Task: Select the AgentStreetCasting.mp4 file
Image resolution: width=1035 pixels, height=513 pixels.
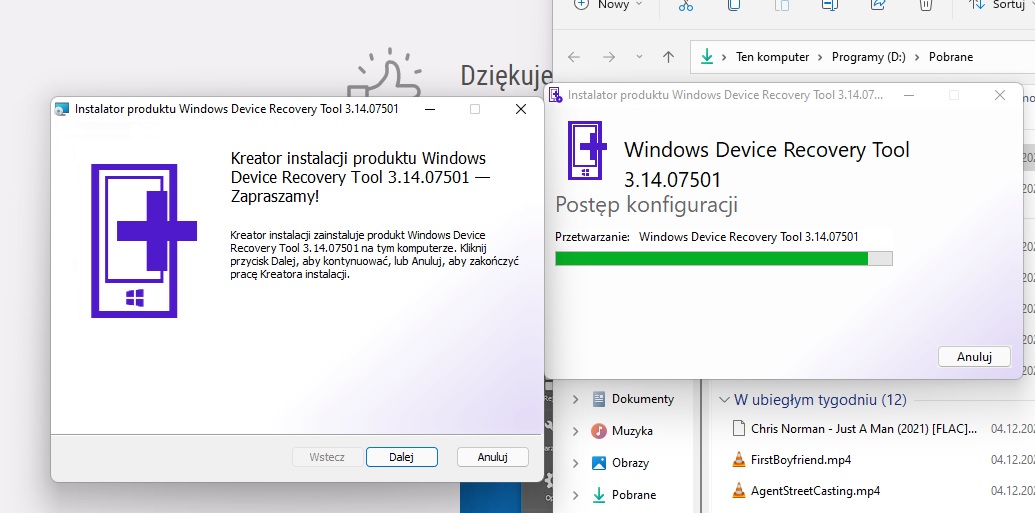Action: pos(816,491)
